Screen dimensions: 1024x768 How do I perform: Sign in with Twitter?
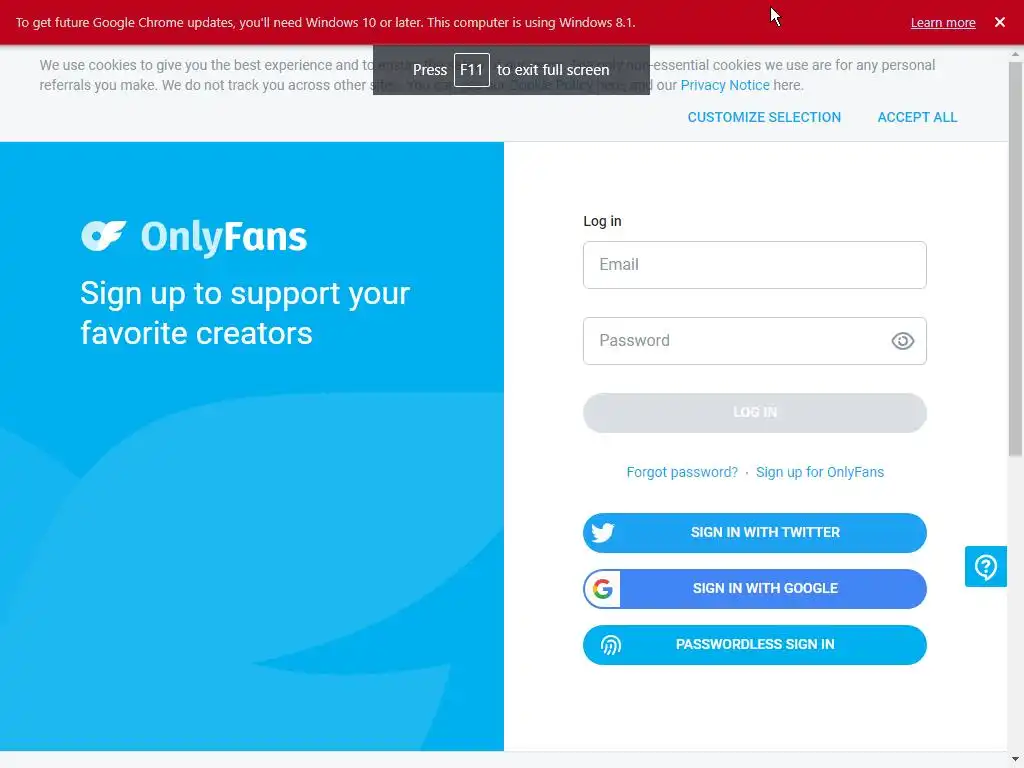(x=754, y=533)
